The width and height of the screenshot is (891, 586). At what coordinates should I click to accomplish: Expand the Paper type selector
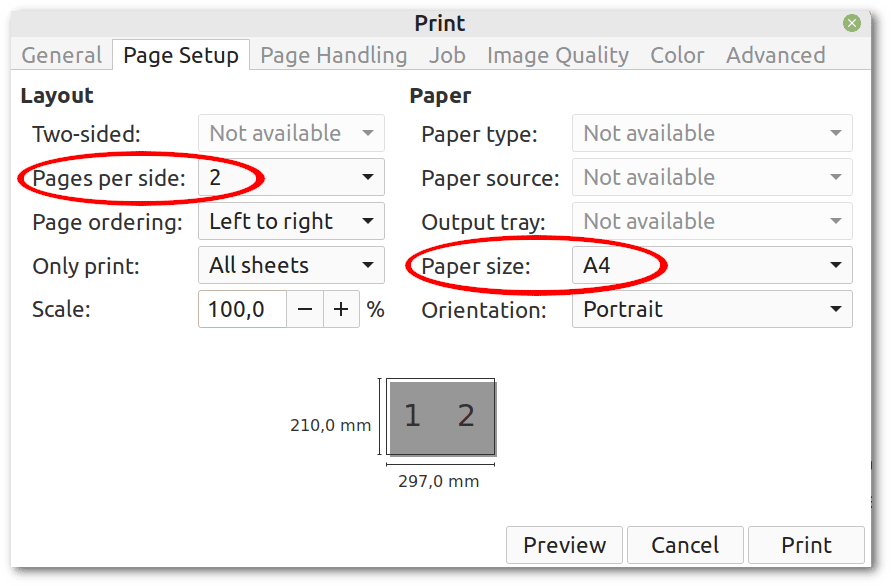(711, 133)
